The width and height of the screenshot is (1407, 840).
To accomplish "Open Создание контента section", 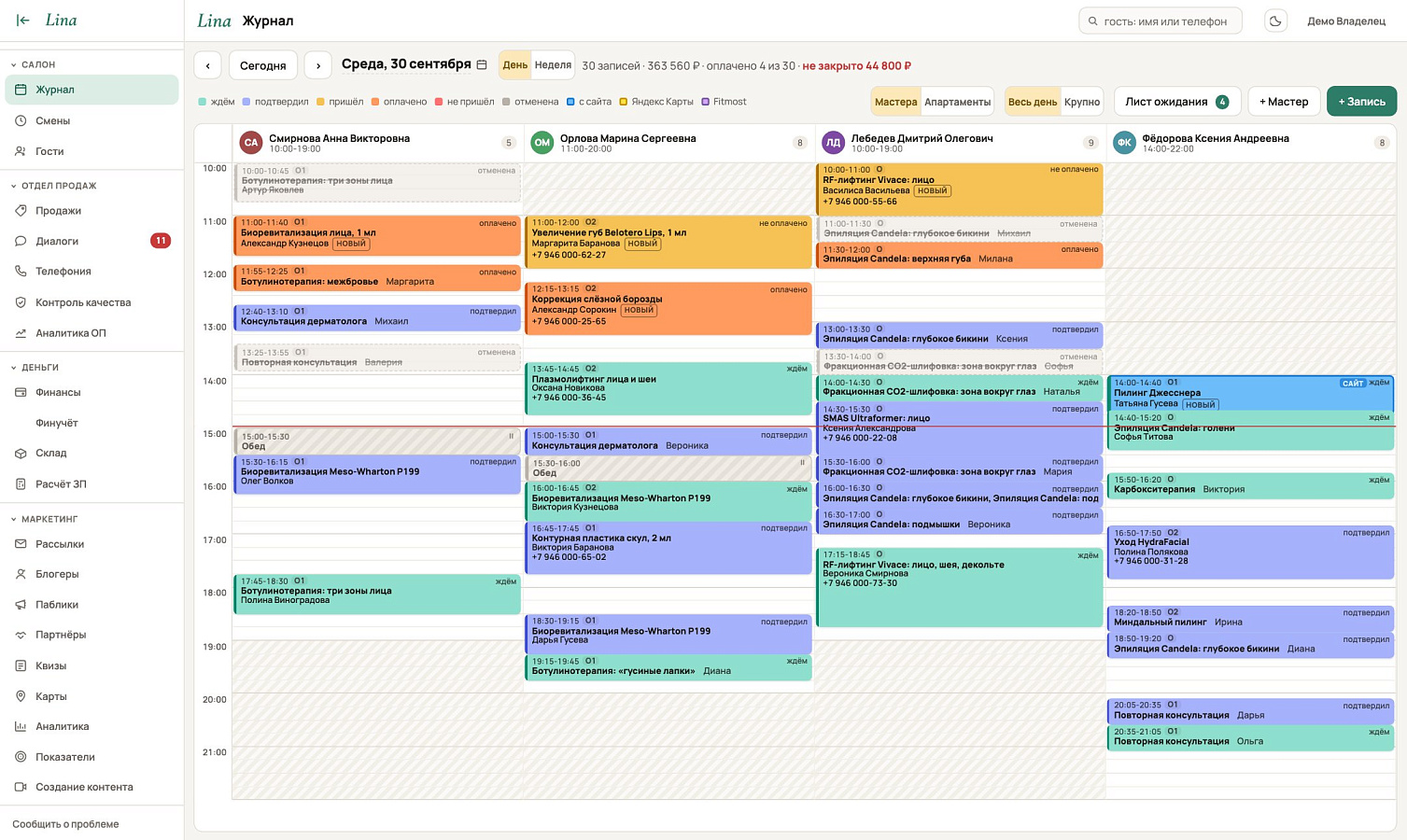I will 91,787.
